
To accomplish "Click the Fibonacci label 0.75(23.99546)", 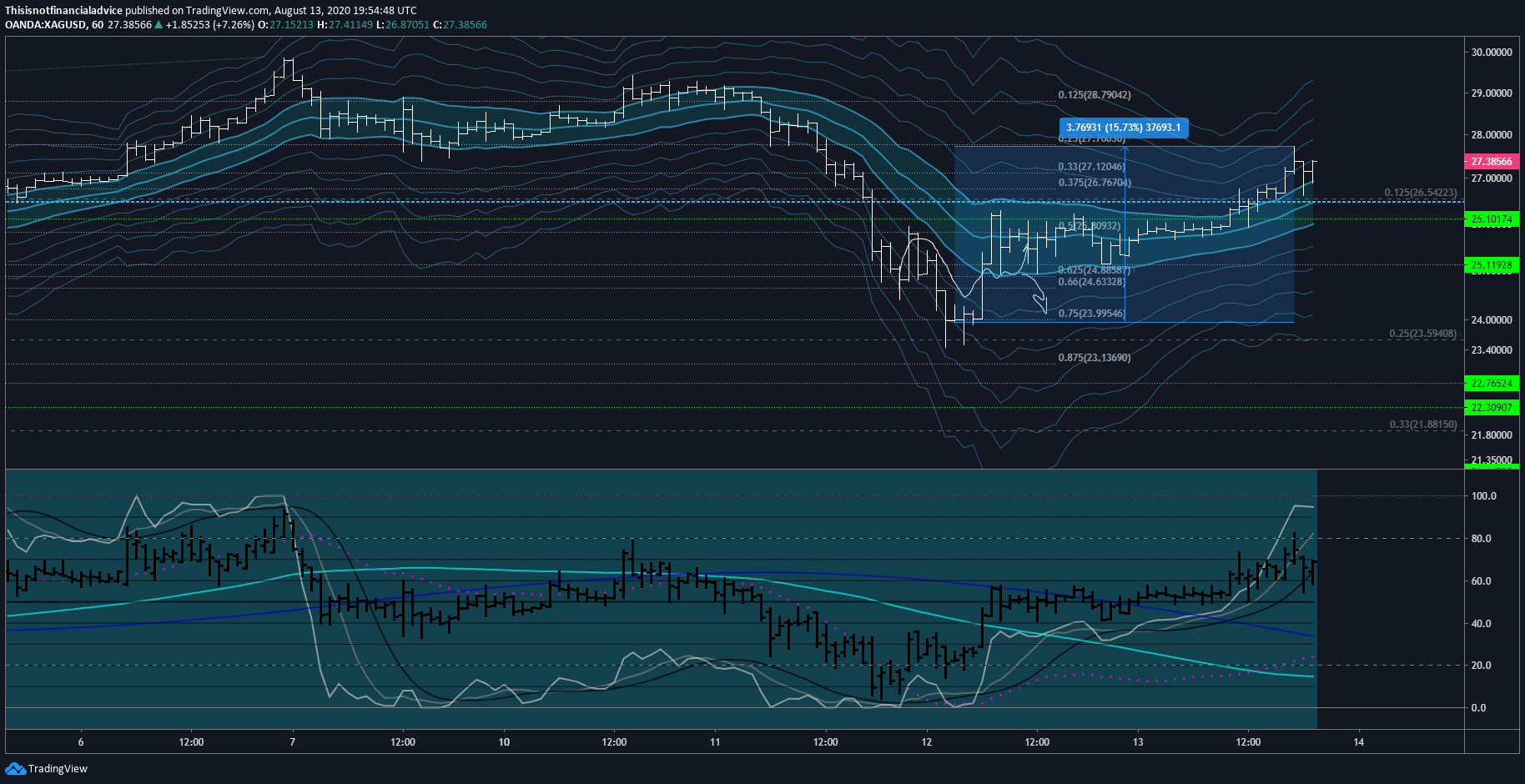I will 1091,314.
